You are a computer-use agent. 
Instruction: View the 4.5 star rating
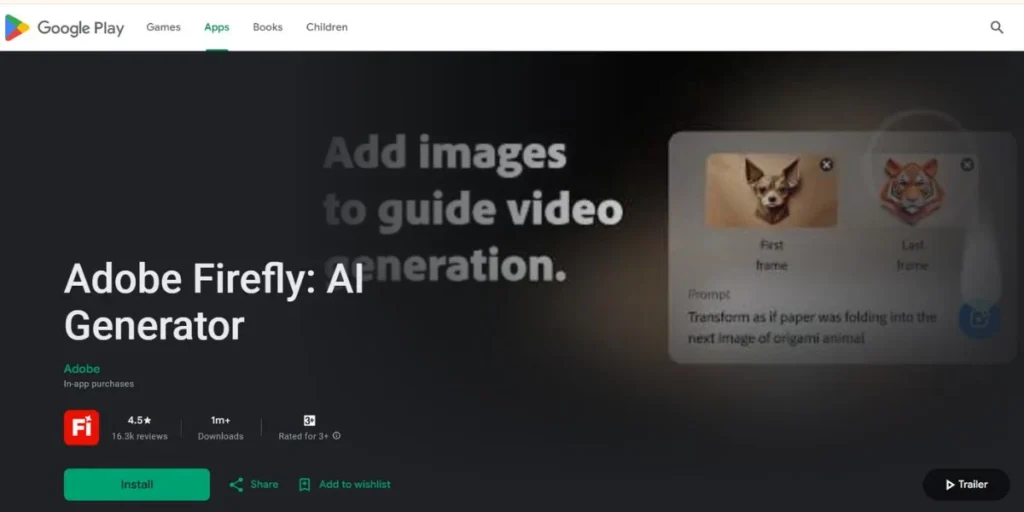pos(139,421)
